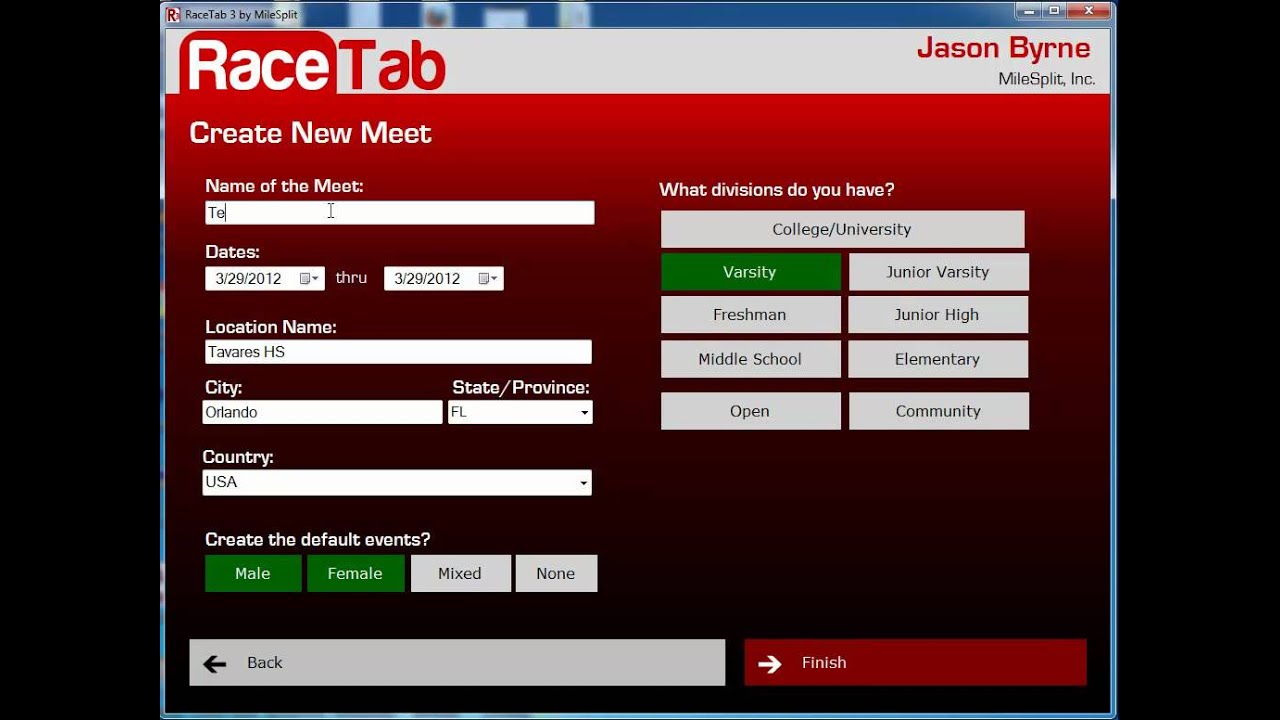Screen dimensions: 1280x720
Task: Expand the end date dropdown arrow
Action: tap(495, 279)
